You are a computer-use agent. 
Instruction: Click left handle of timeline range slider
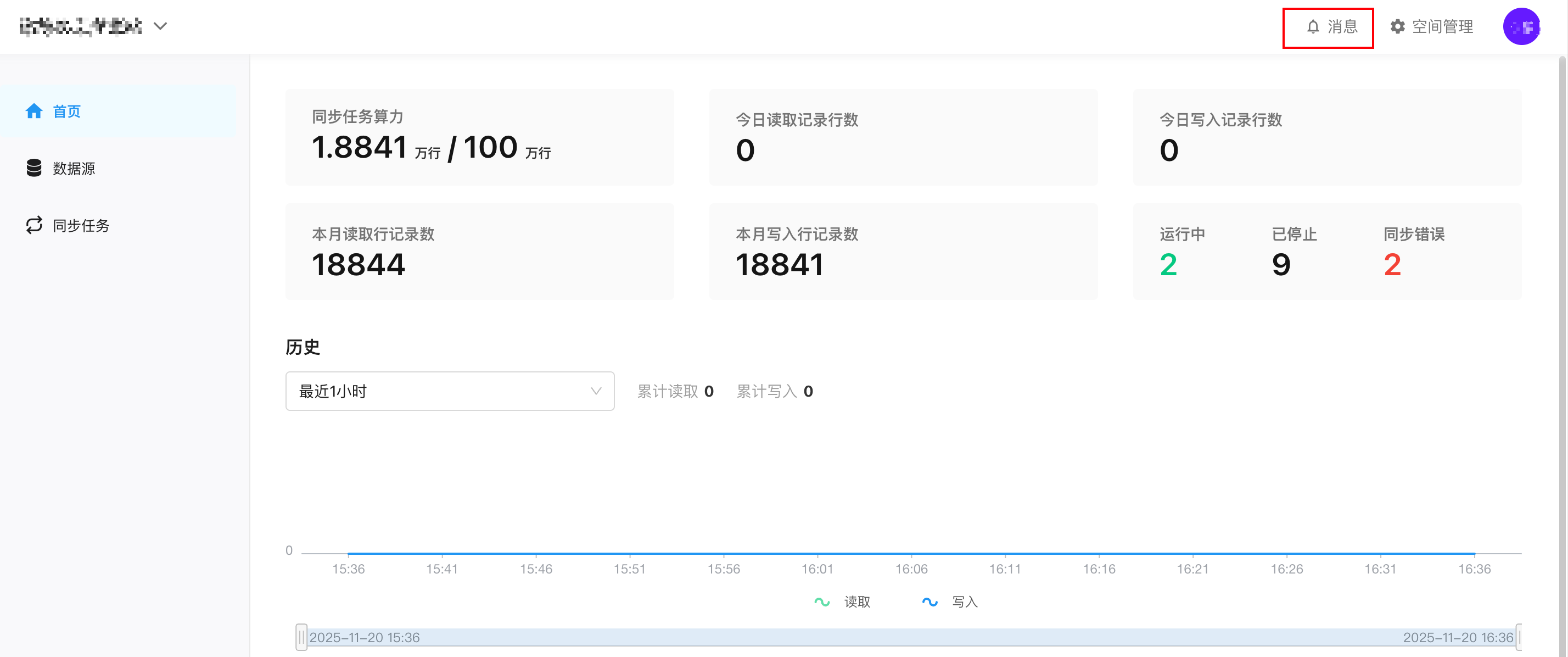(x=301, y=637)
